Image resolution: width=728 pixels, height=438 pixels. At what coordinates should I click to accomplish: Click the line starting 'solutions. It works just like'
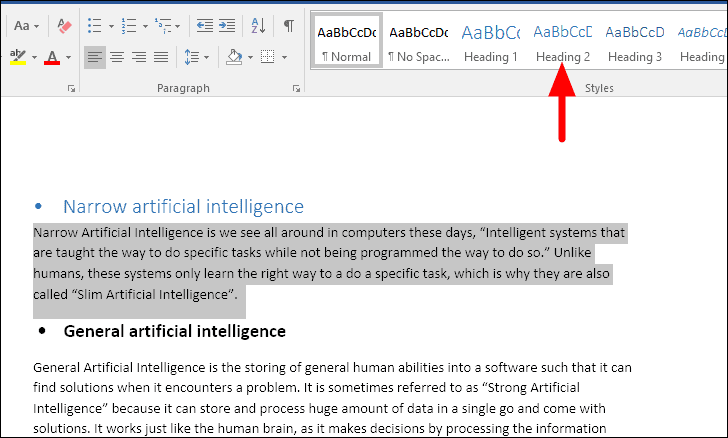coord(319,428)
